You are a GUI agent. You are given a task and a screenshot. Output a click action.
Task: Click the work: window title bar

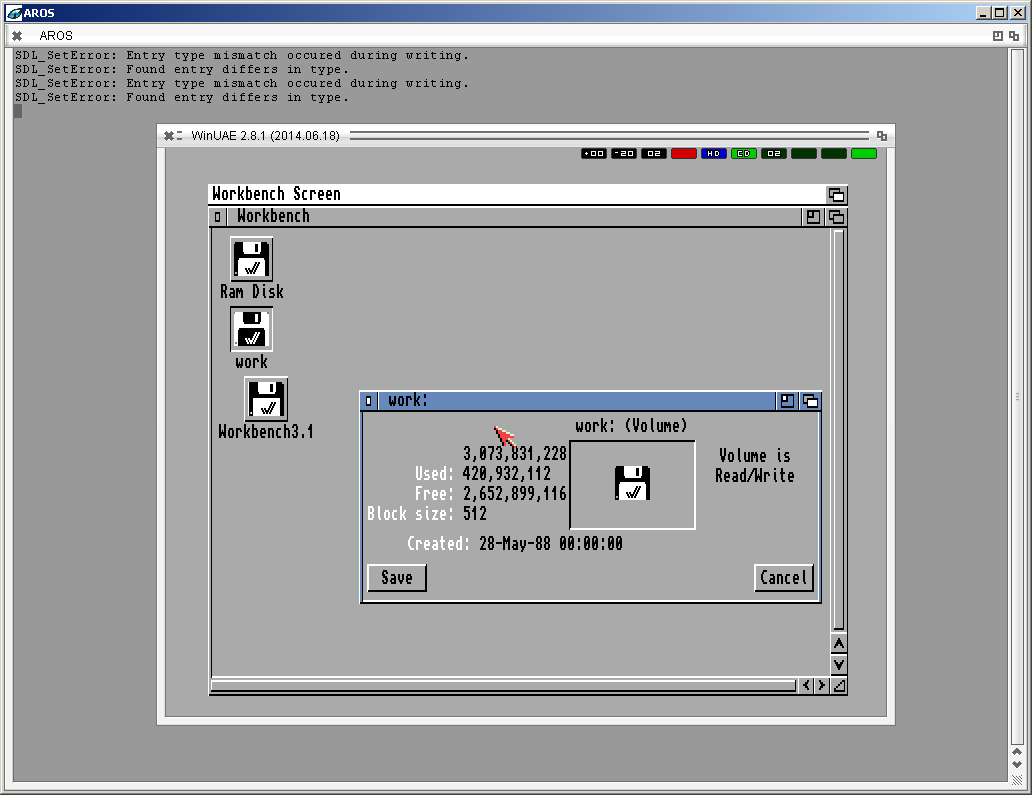click(x=577, y=401)
